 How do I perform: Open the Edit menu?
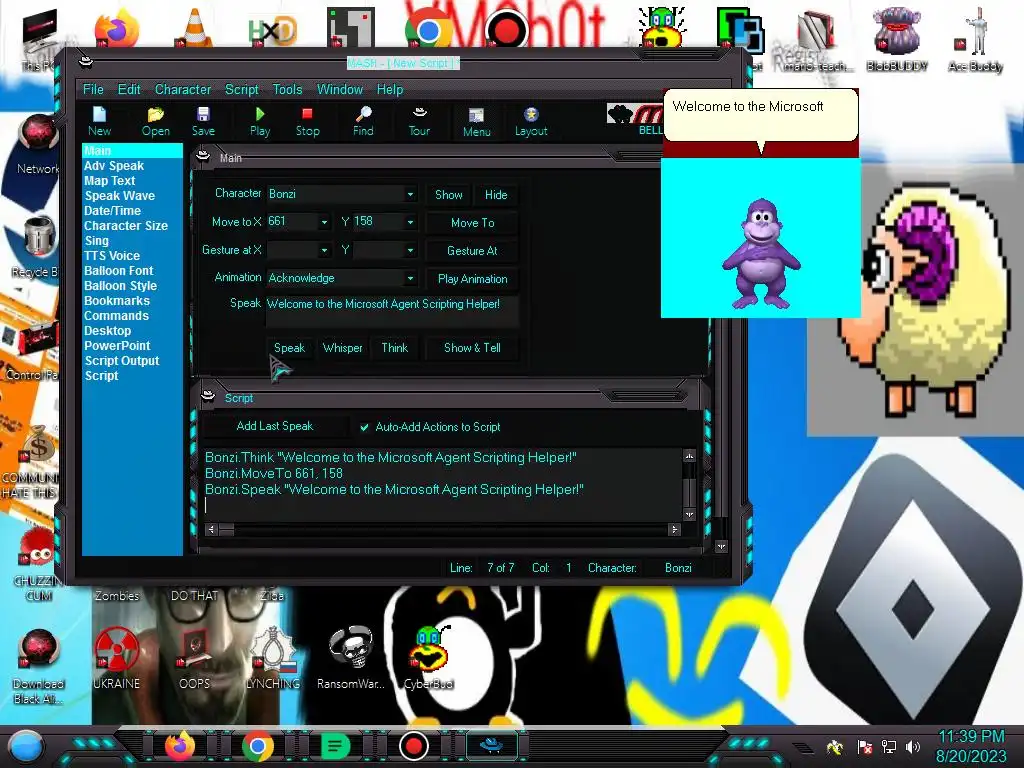pos(129,89)
